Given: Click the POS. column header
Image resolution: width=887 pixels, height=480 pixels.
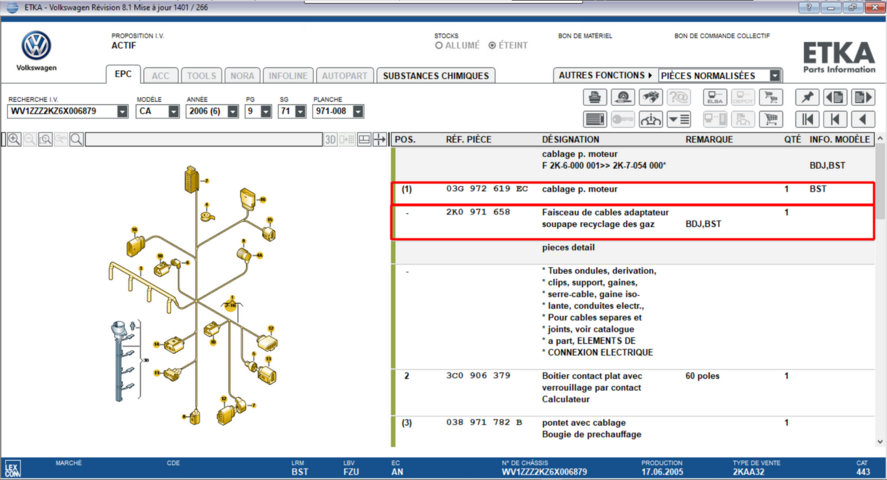Looking at the screenshot, I should pyautogui.click(x=404, y=140).
